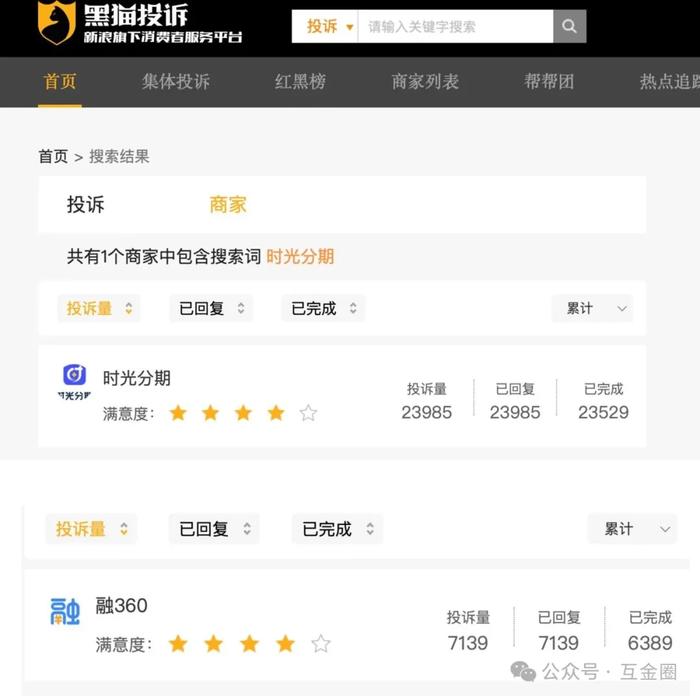Click the highlighted 时光分期 search term
The width and height of the screenshot is (700, 700).
(300, 256)
